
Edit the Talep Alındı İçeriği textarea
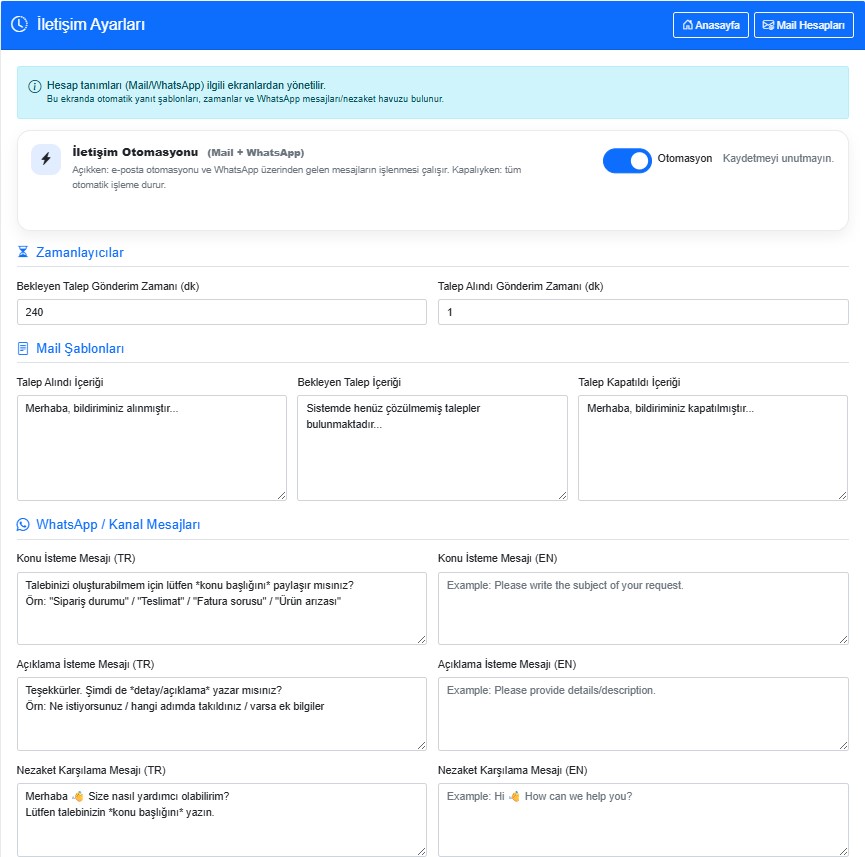coord(151,447)
